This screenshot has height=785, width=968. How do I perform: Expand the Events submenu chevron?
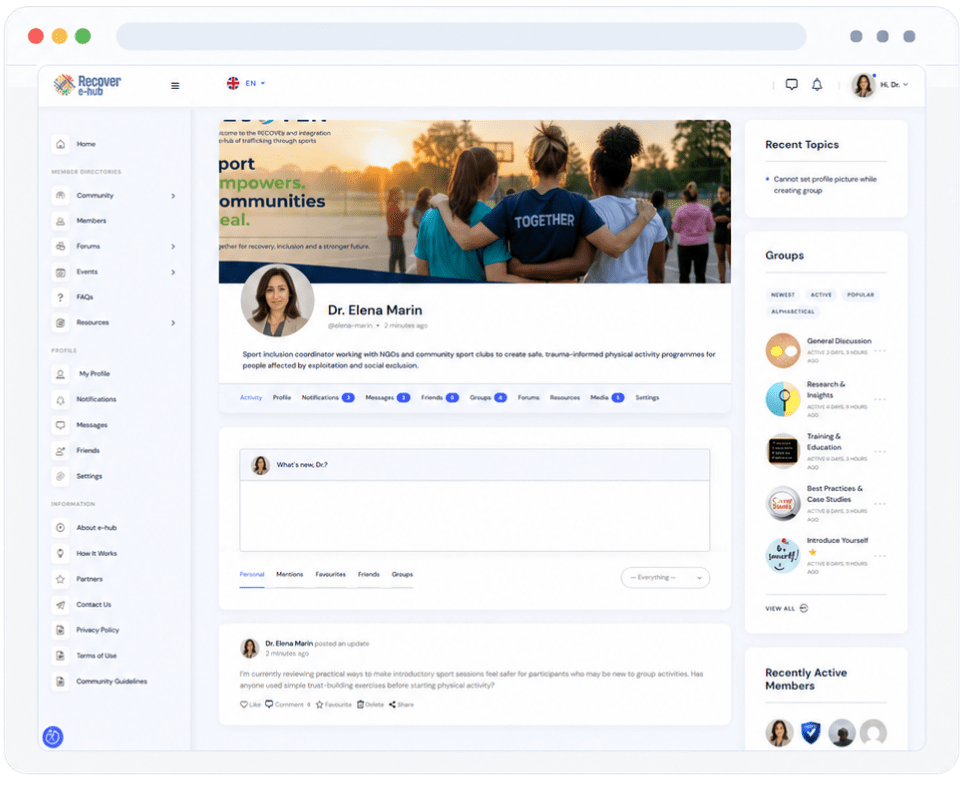pos(173,273)
